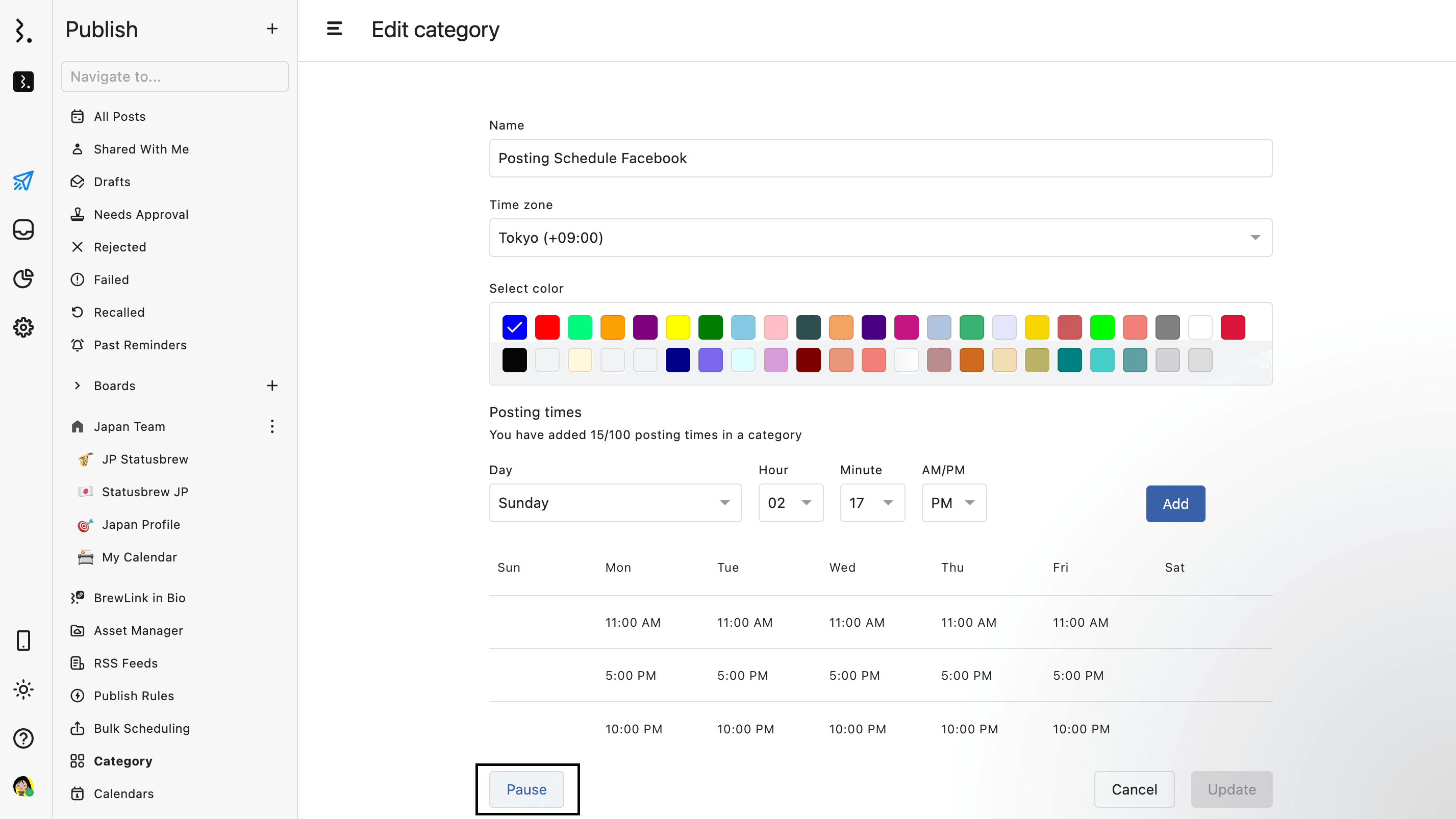Viewport: 1456px width, 819px height.
Task: Toggle the brightness theme sun icon
Action: click(23, 689)
